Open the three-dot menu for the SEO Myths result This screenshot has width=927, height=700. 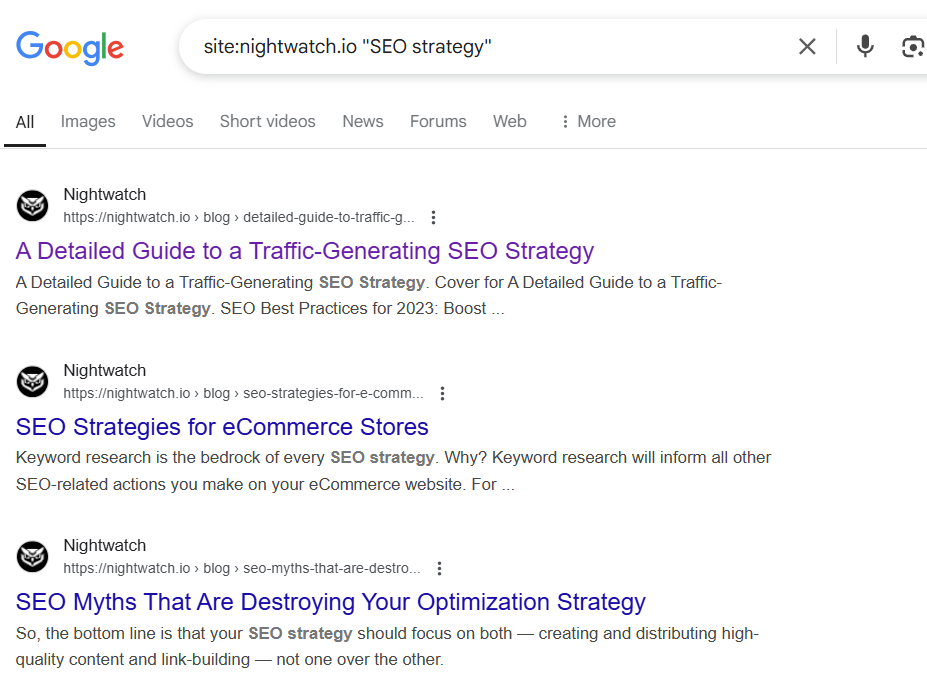tap(439, 568)
